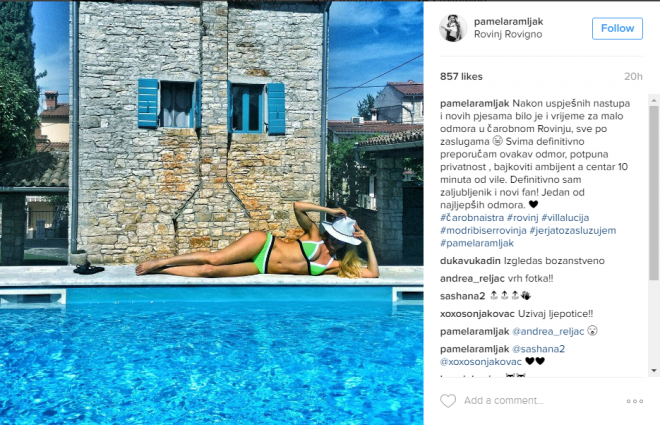Open the Rovinj Rovigno location link
The image size is (660, 425).
(508, 35)
